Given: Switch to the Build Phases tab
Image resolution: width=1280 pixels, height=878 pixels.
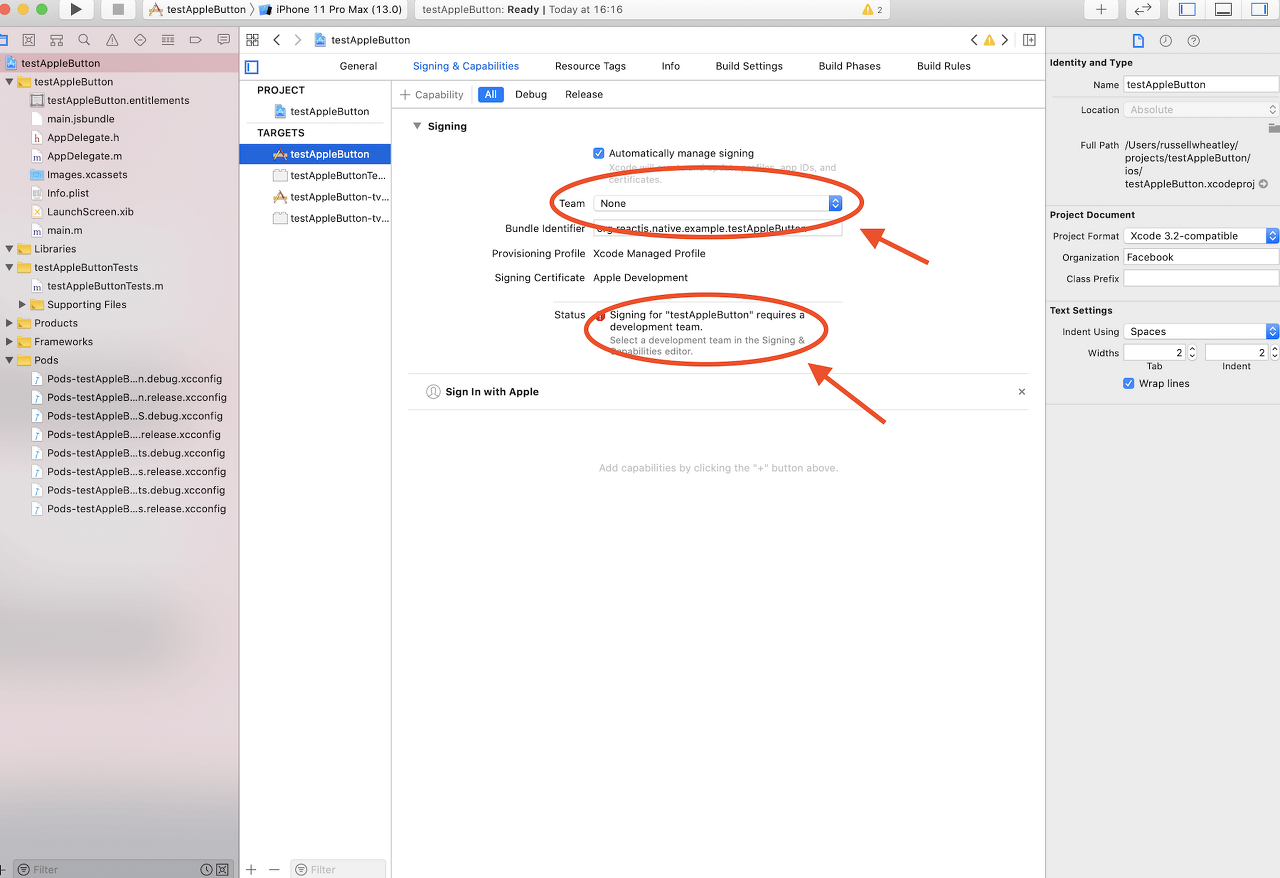Looking at the screenshot, I should pyautogui.click(x=849, y=66).
